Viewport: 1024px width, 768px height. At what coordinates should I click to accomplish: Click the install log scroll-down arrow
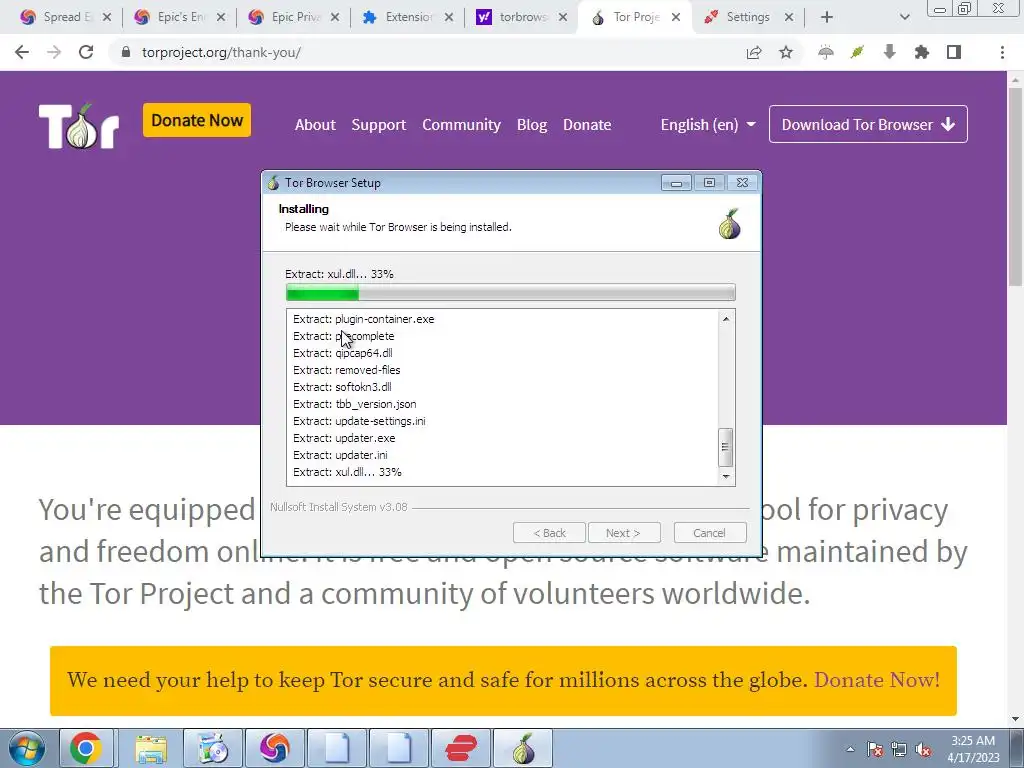coord(726,477)
